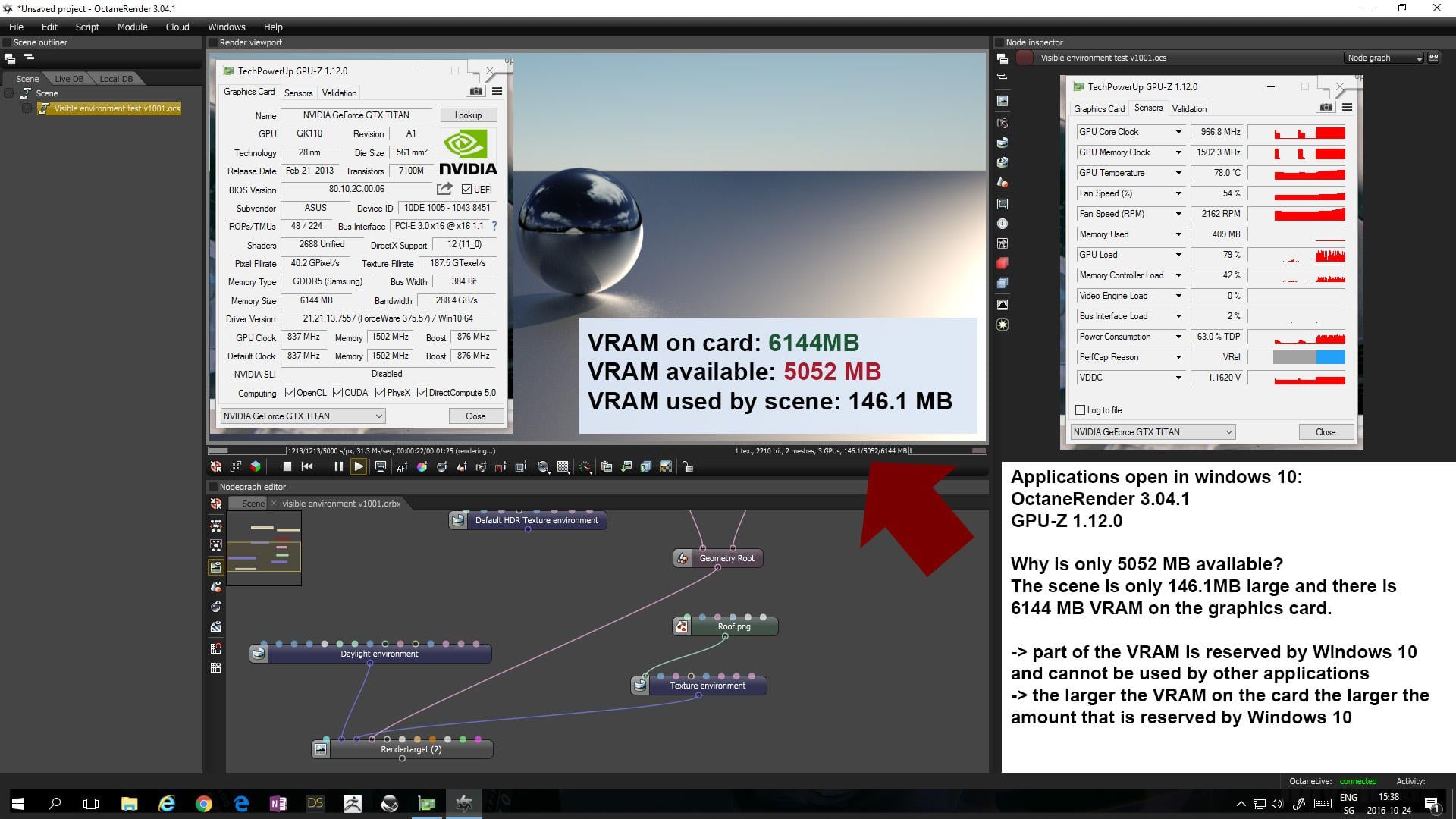Collapse the Scene root in Scene outliner
The image size is (1456, 819).
coord(8,93)
